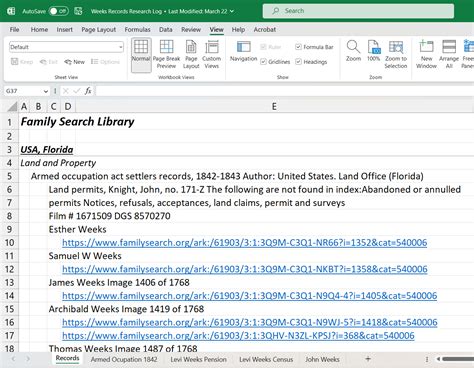This screenshot has height=368, width=474.
Task: Switch to the Page Layout tab
Action: [99, 30]
